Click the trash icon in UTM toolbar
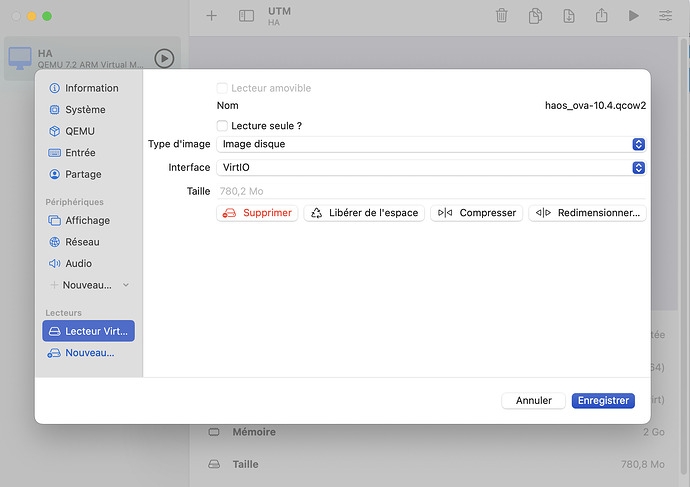The height and width of the screenshot is (487, 690). pos(502,16)
